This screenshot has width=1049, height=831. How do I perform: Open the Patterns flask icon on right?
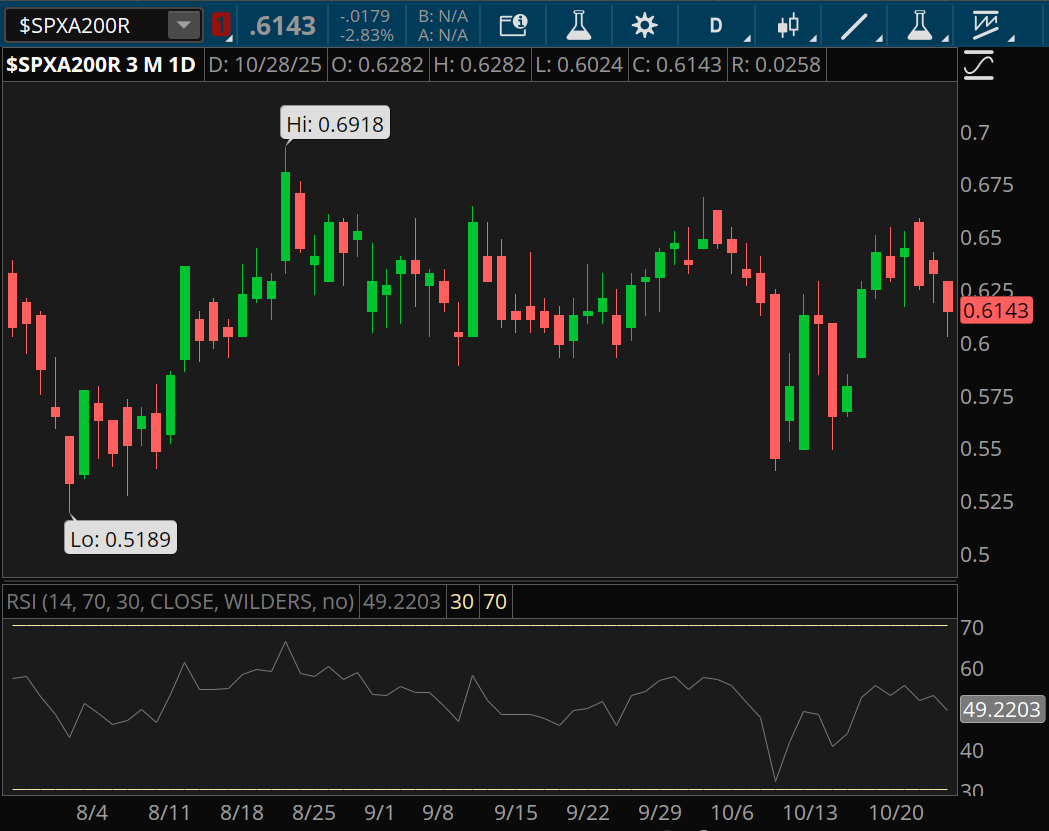pos(920,25)
